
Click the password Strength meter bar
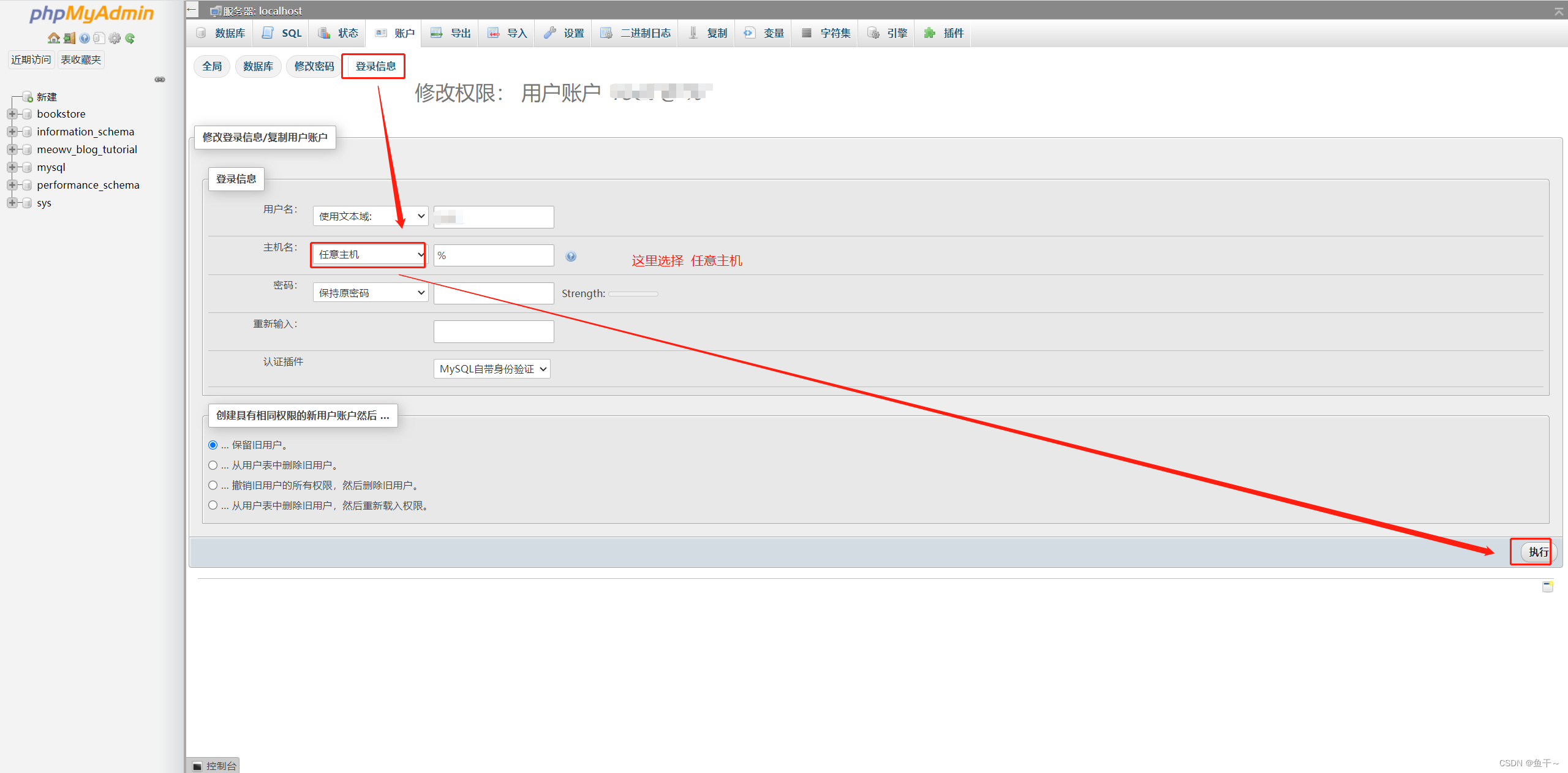633,294
